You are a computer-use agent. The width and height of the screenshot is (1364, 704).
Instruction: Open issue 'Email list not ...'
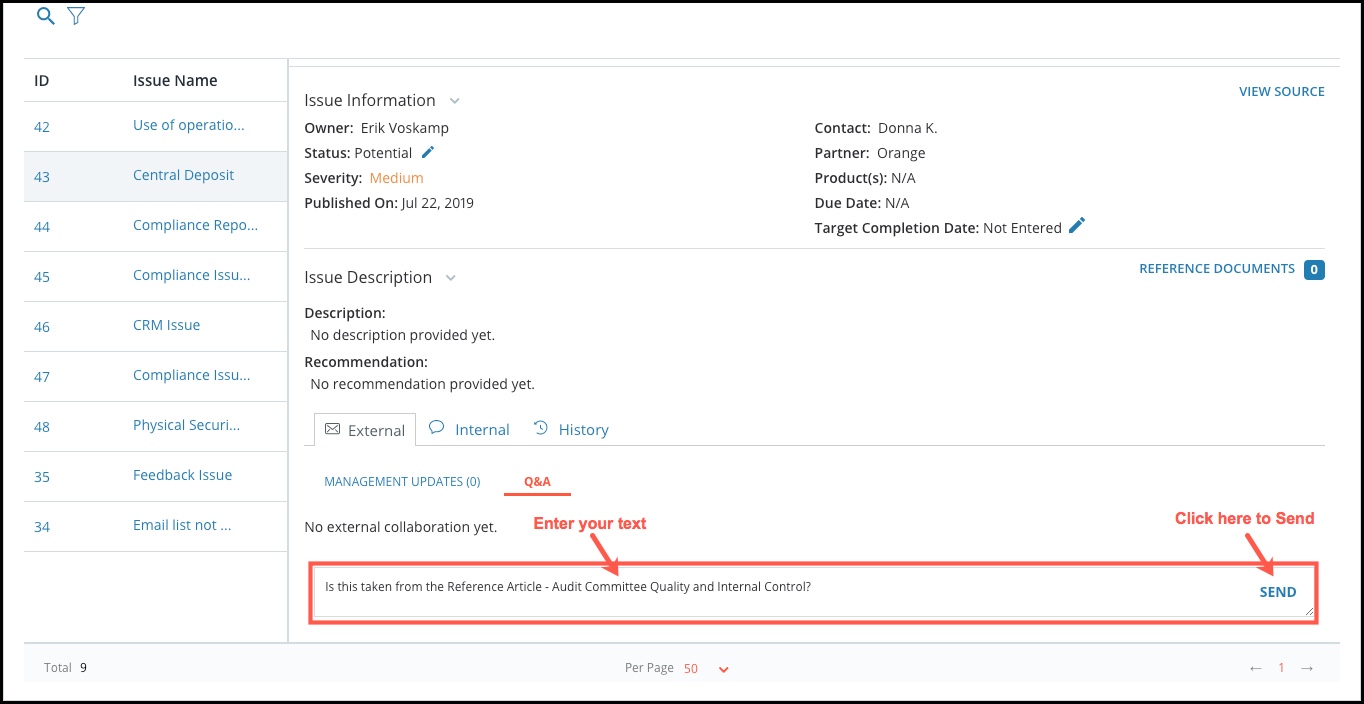[182, 526]
